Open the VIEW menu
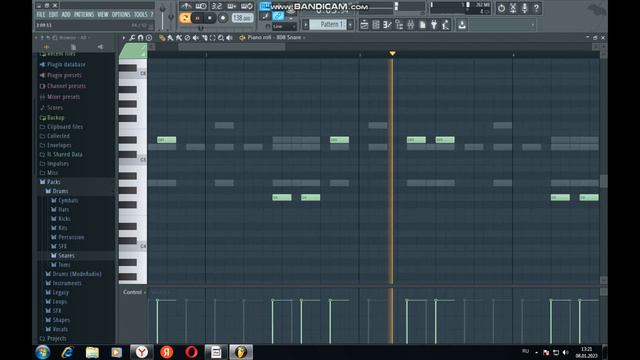The image size is (640, 360). (103, 15)
